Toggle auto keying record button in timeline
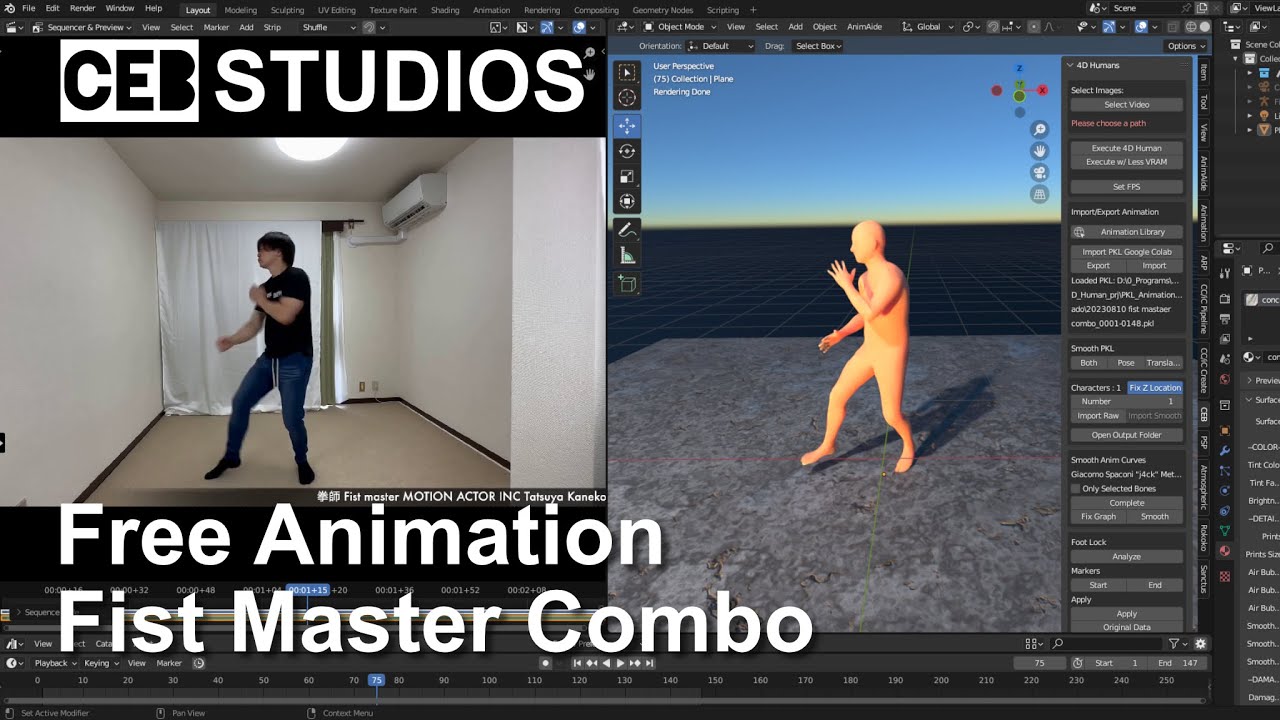Viewport: 1280px width, 720px height. click(545, 663)
